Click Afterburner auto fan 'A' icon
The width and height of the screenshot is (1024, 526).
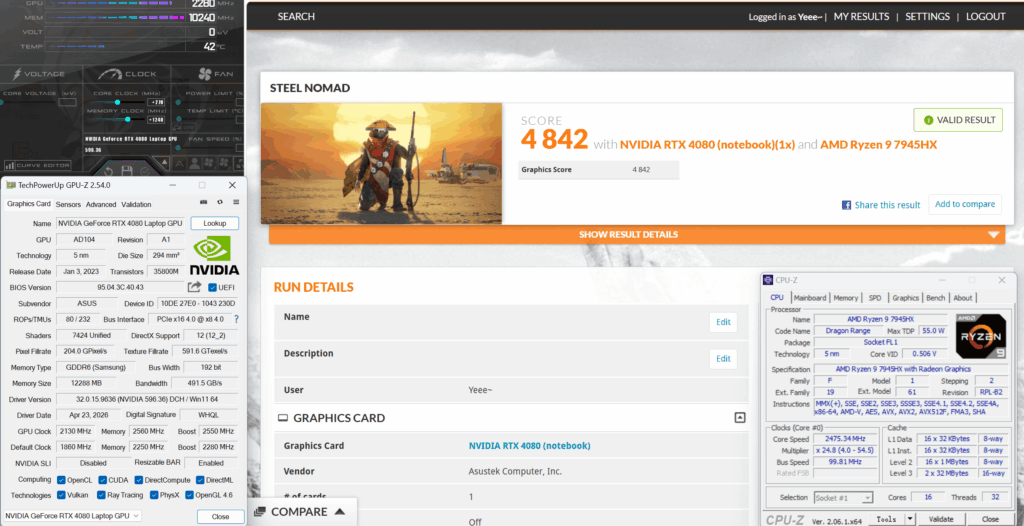(179, 163)
